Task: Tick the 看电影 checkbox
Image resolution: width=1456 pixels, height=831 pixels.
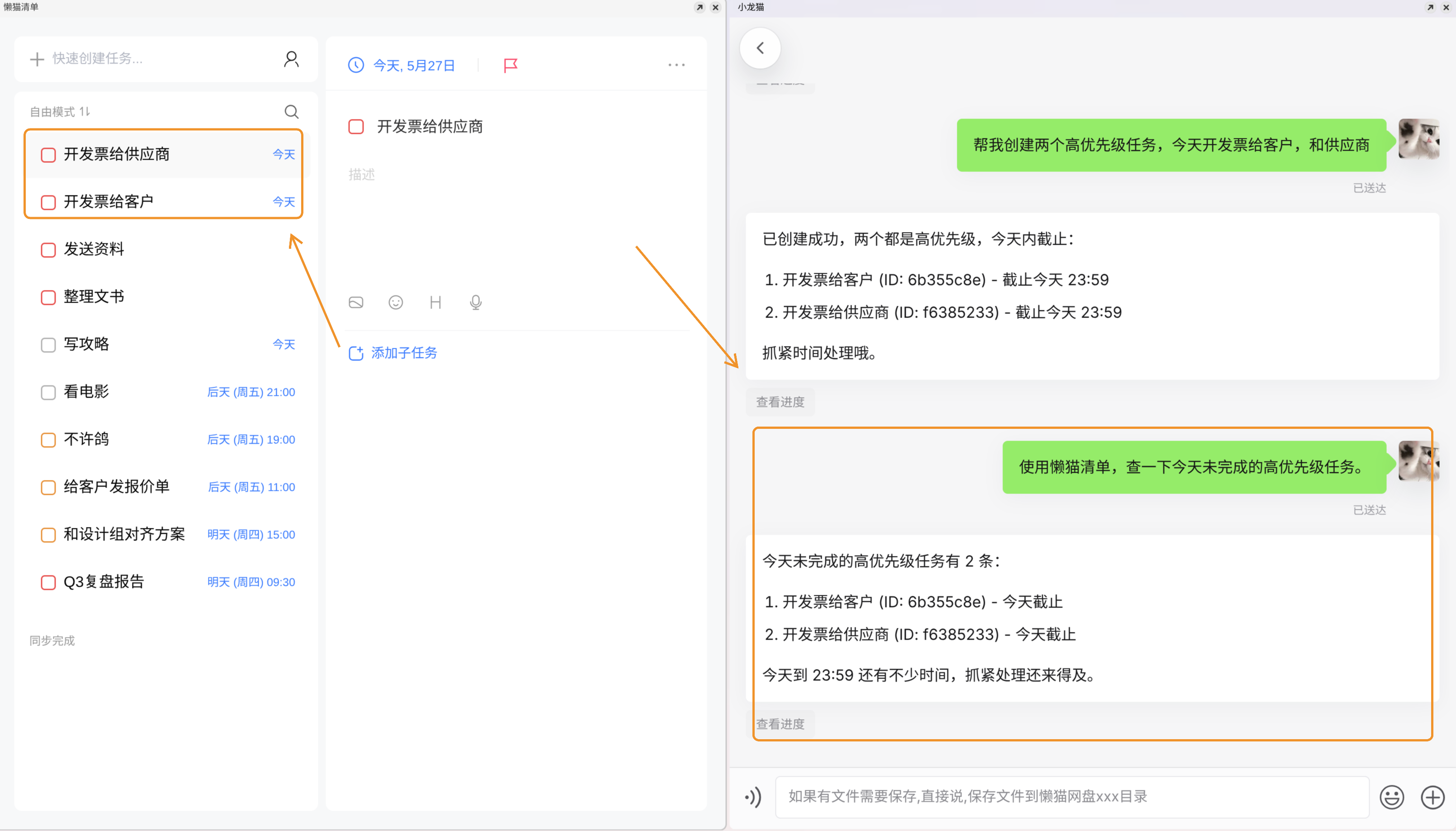Action: coord(48,392)
